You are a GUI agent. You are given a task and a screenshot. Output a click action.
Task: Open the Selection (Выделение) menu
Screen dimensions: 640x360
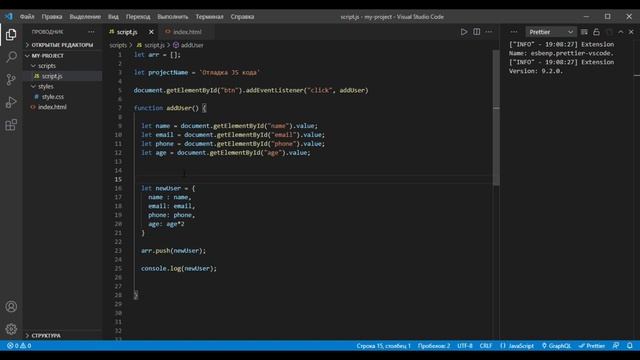pyautogui.click(x=85, y=17)
